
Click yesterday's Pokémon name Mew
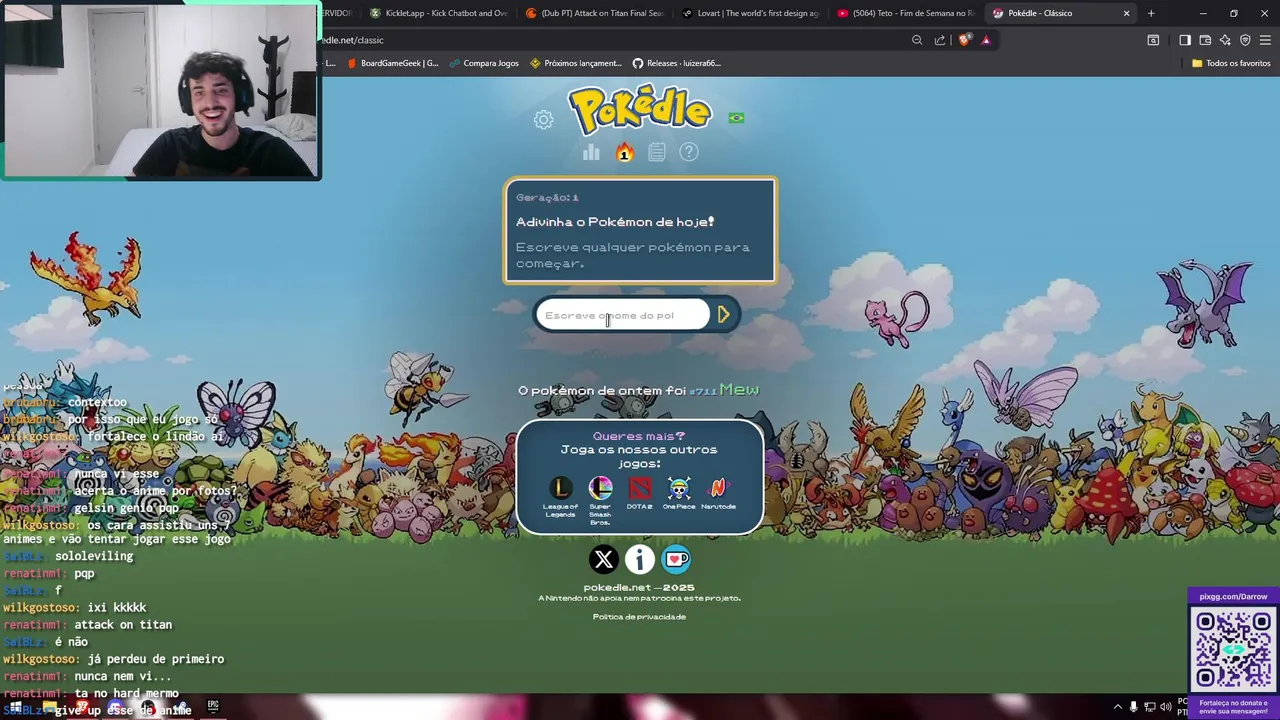click(739, 390)
